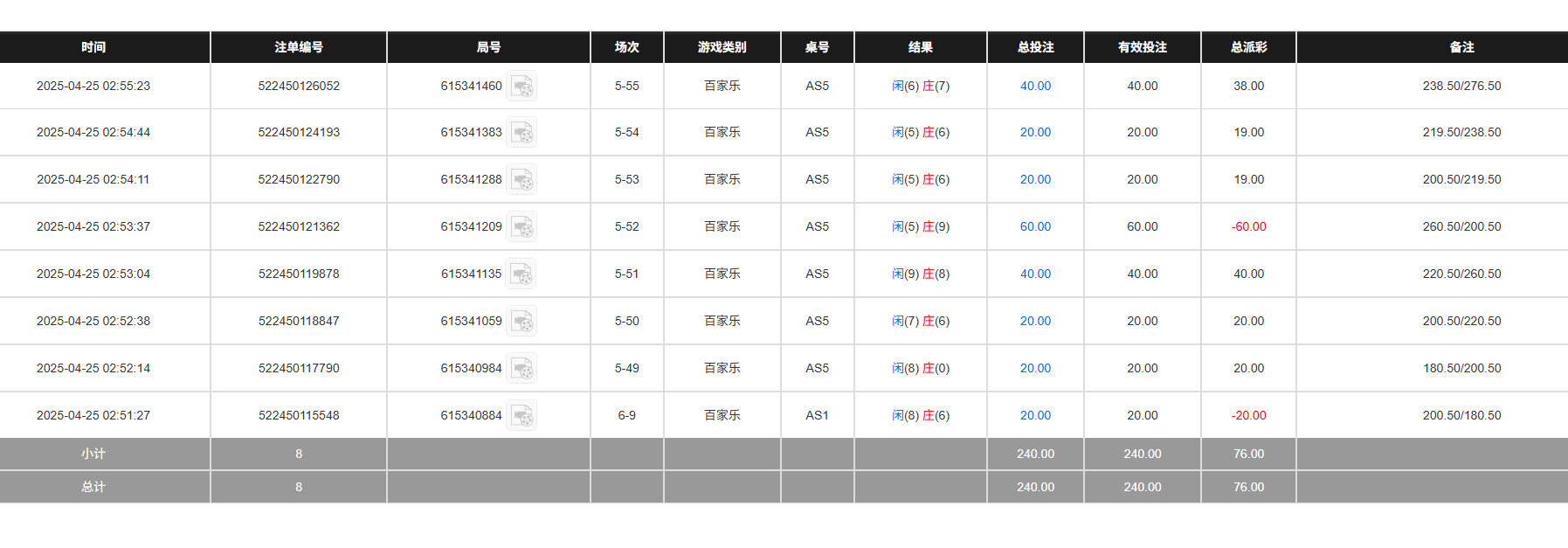This screenshot has width=1568, height=548.
Task: Click the 总计 total row
Action: pos(94,487)
